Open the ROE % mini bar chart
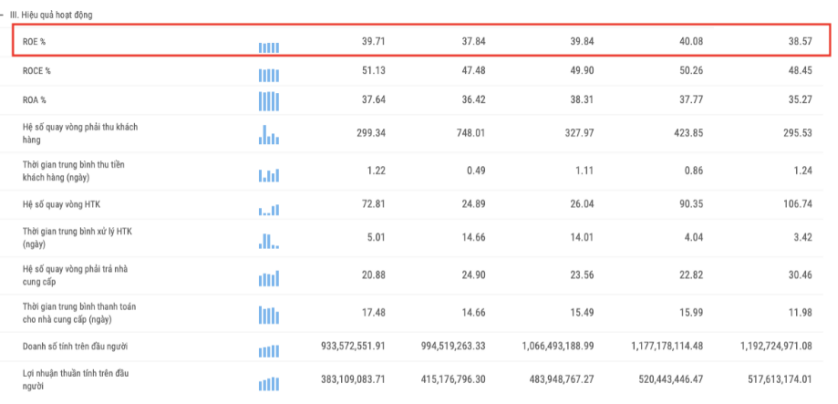This screenshot has height=404, width=838. click(x=268, y=46)
